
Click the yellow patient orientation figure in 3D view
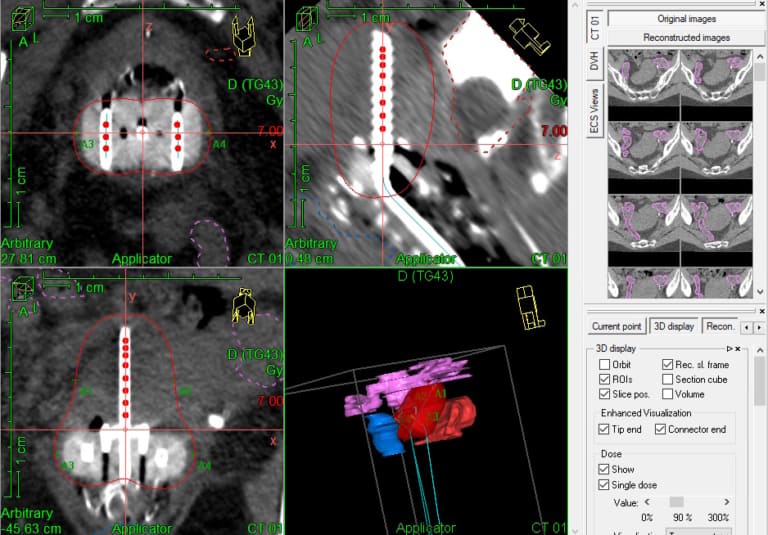[x=530, y=307]
